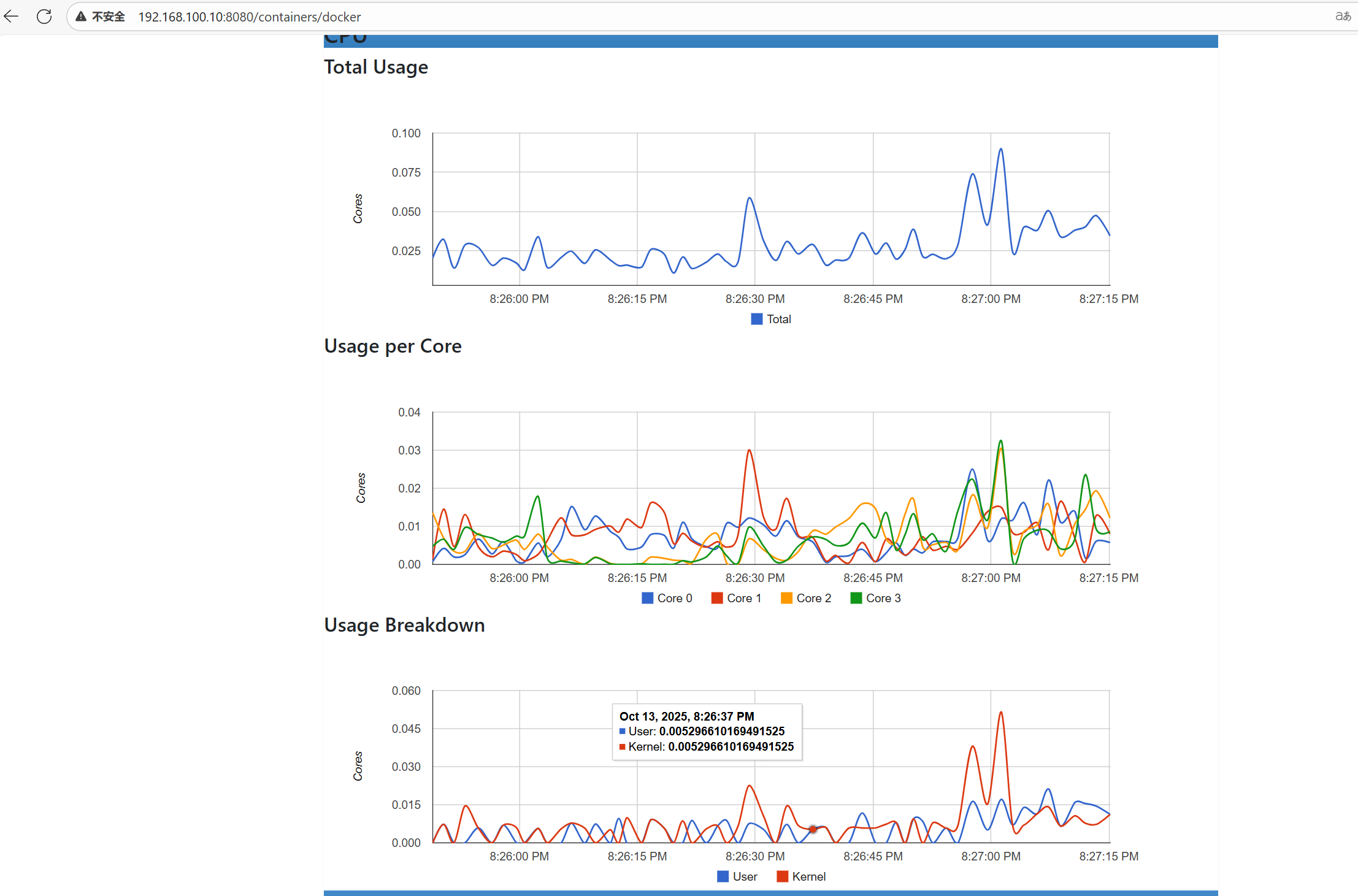1358x896 pixels.
Task: Click the not-secure warning triangle icon
Action: point(81,17)
